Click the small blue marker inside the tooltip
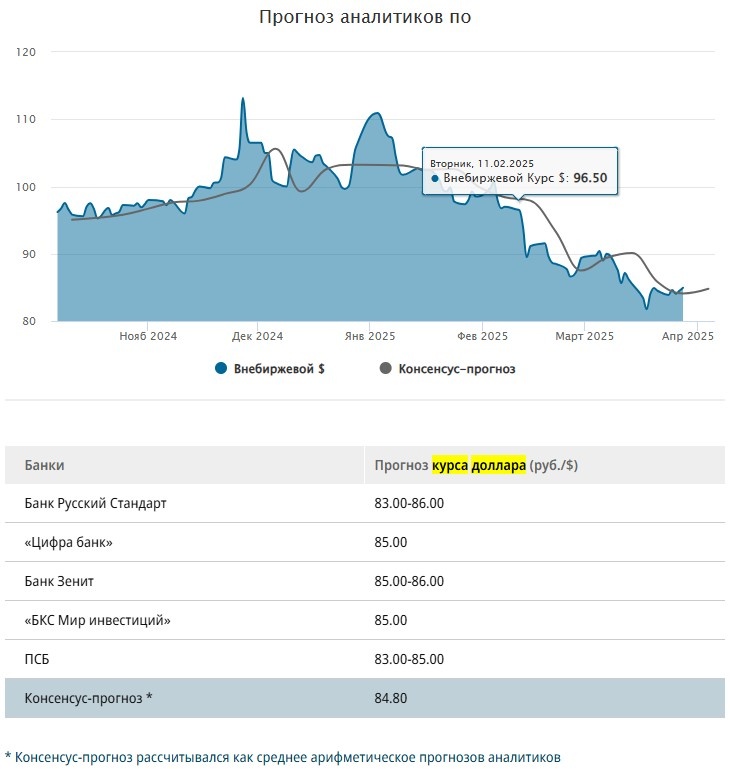This screenshot has width=730, height=769. click(435, 179)
